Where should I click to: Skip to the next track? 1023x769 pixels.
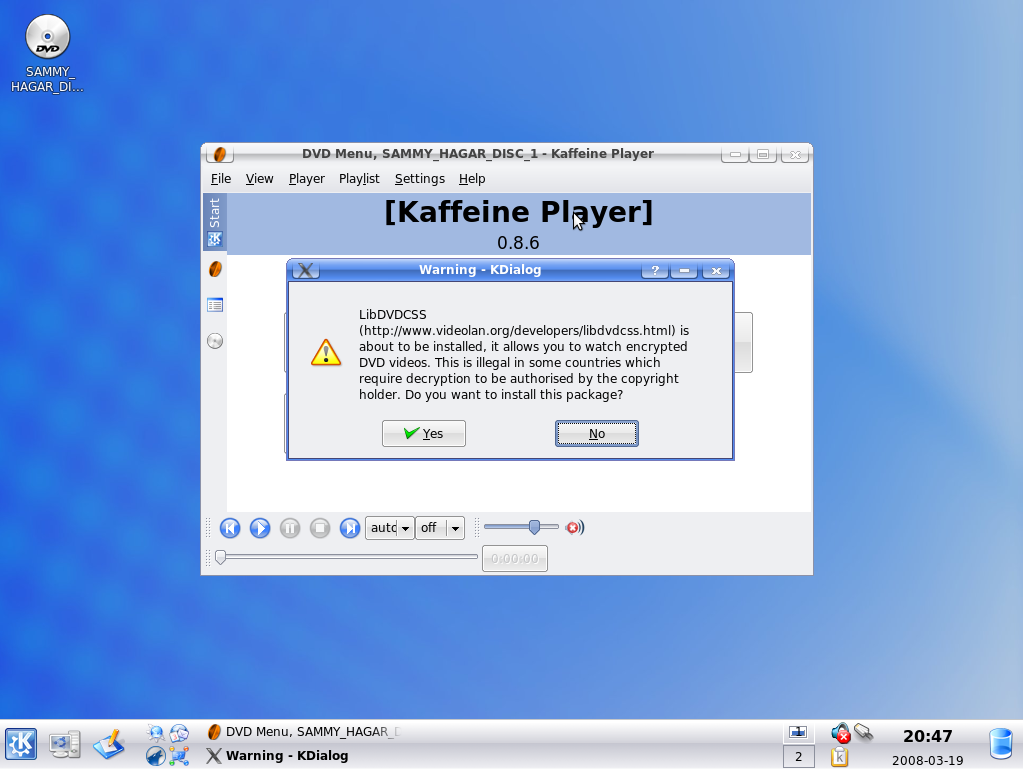click(x=350, y=528)
